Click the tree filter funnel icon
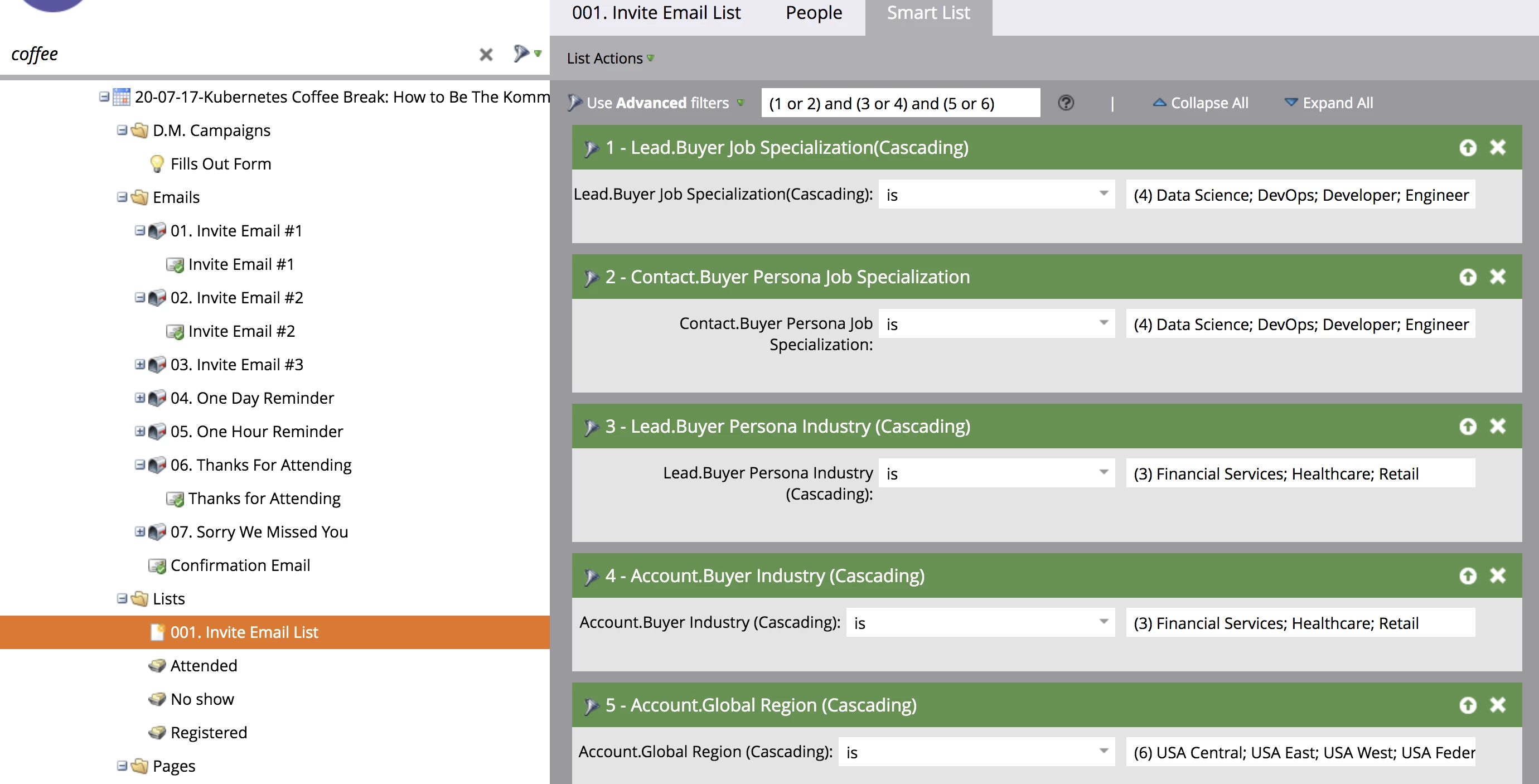This screenshot has height=784, width=1539. [521, 54]
